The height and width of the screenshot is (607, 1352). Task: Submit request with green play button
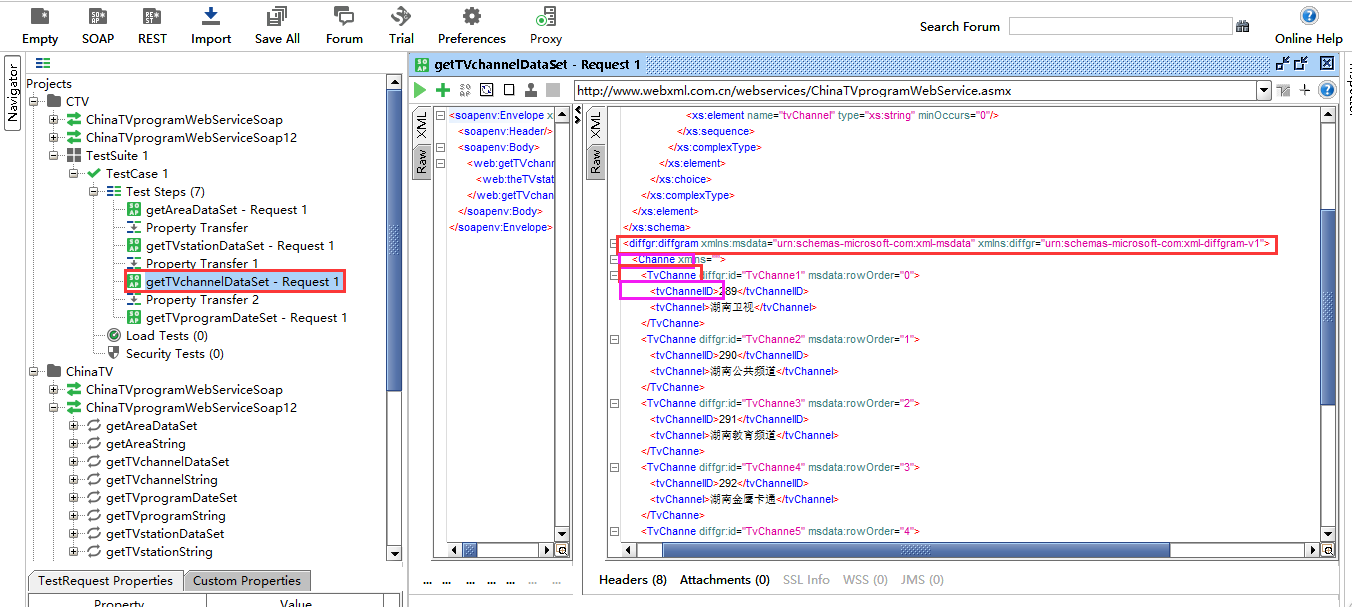pyautogui.click(x=421, y=90)
